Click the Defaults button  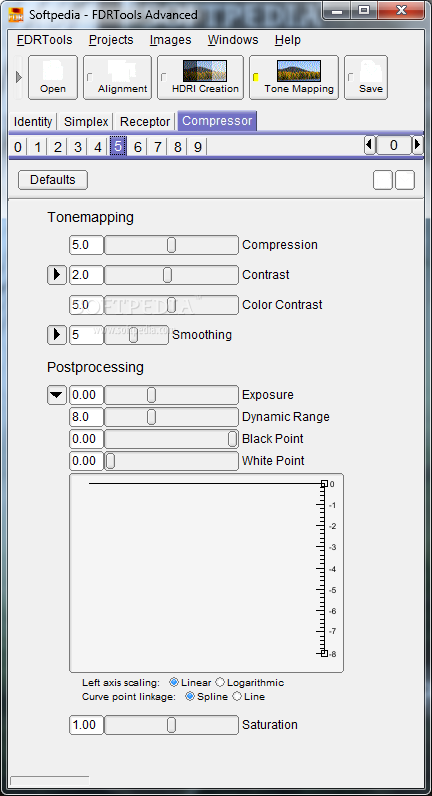[53, 180]
